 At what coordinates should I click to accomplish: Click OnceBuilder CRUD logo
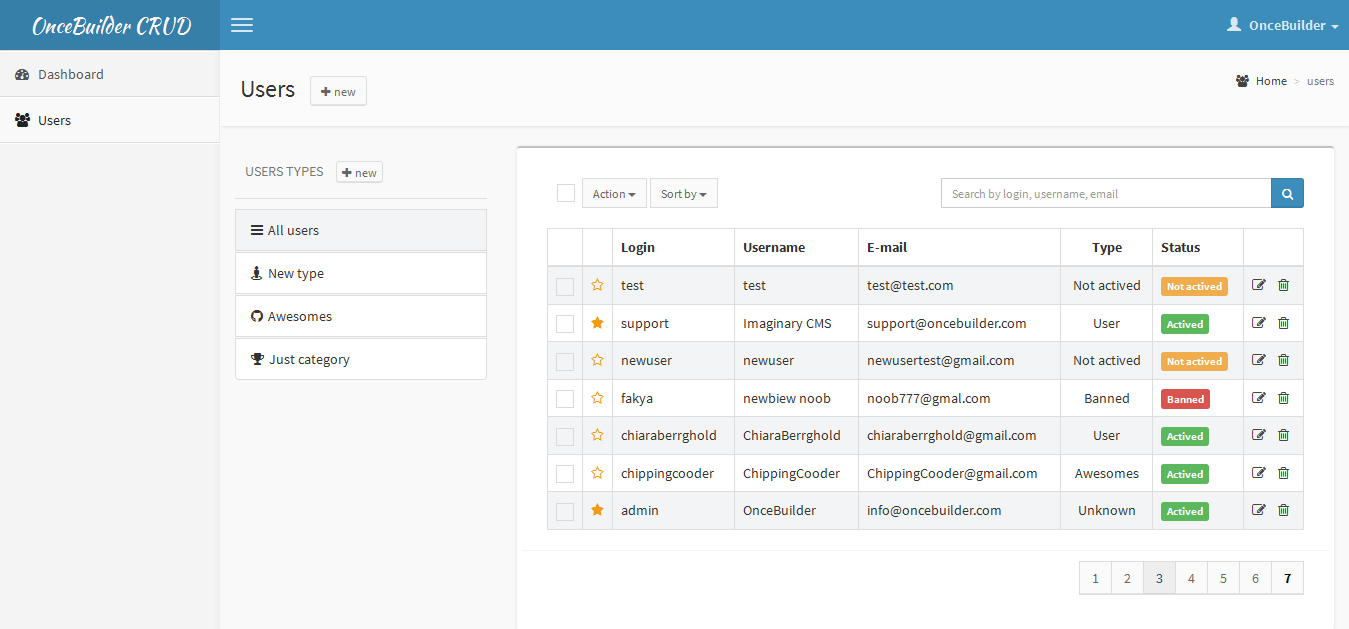tap(111, 26)
